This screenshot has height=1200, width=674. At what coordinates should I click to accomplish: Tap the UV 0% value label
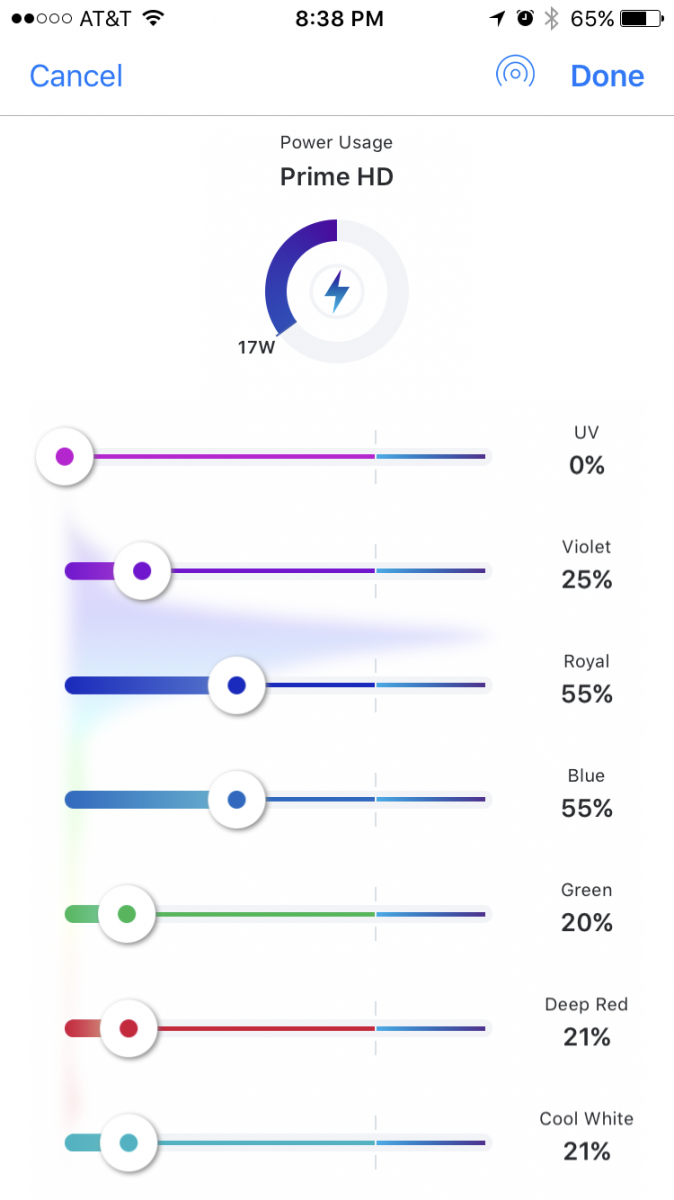pos(587,465)
